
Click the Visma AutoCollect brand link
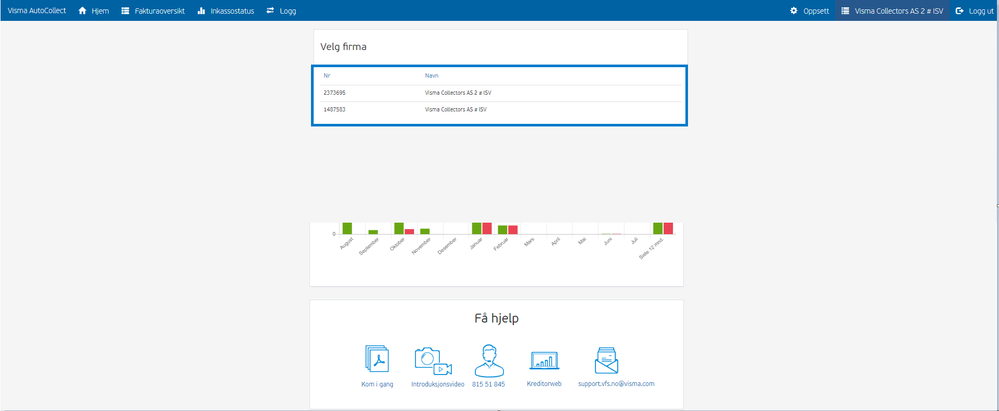[36, 11]
